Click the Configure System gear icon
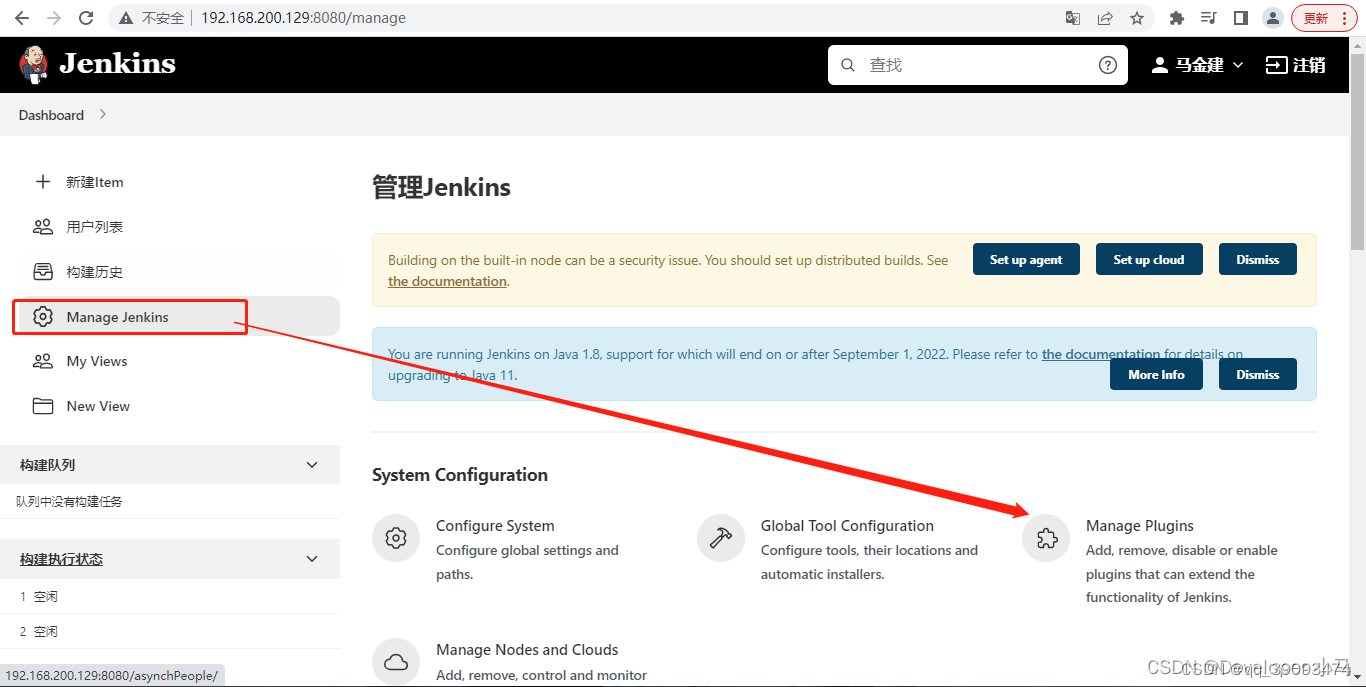The image size is (1366, 687). (396, 538)
